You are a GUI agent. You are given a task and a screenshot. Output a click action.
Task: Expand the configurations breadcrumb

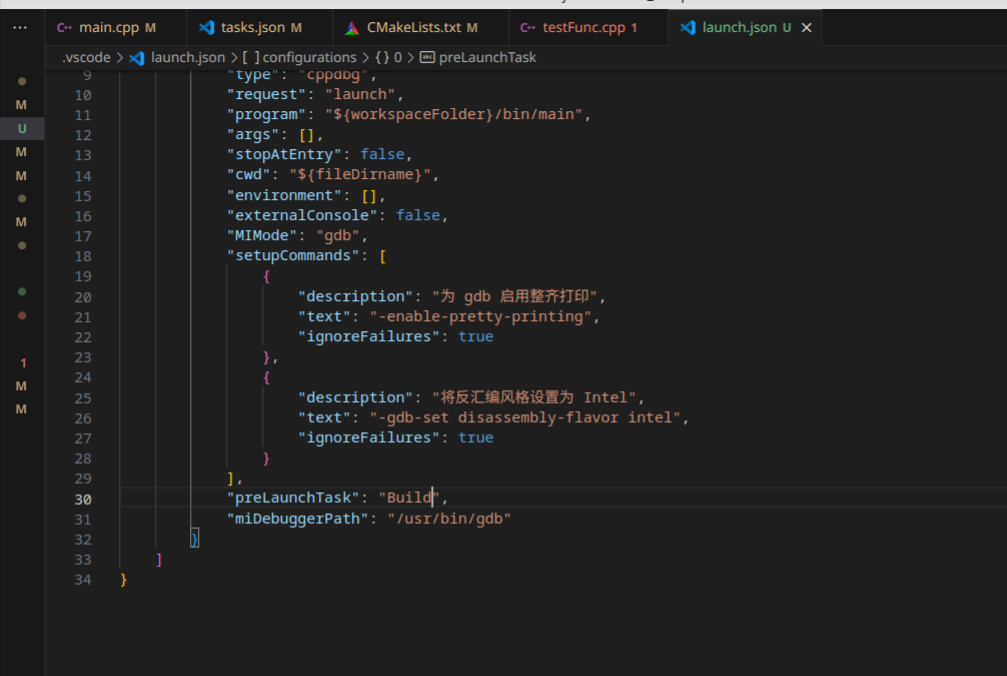tap(310, 58)
